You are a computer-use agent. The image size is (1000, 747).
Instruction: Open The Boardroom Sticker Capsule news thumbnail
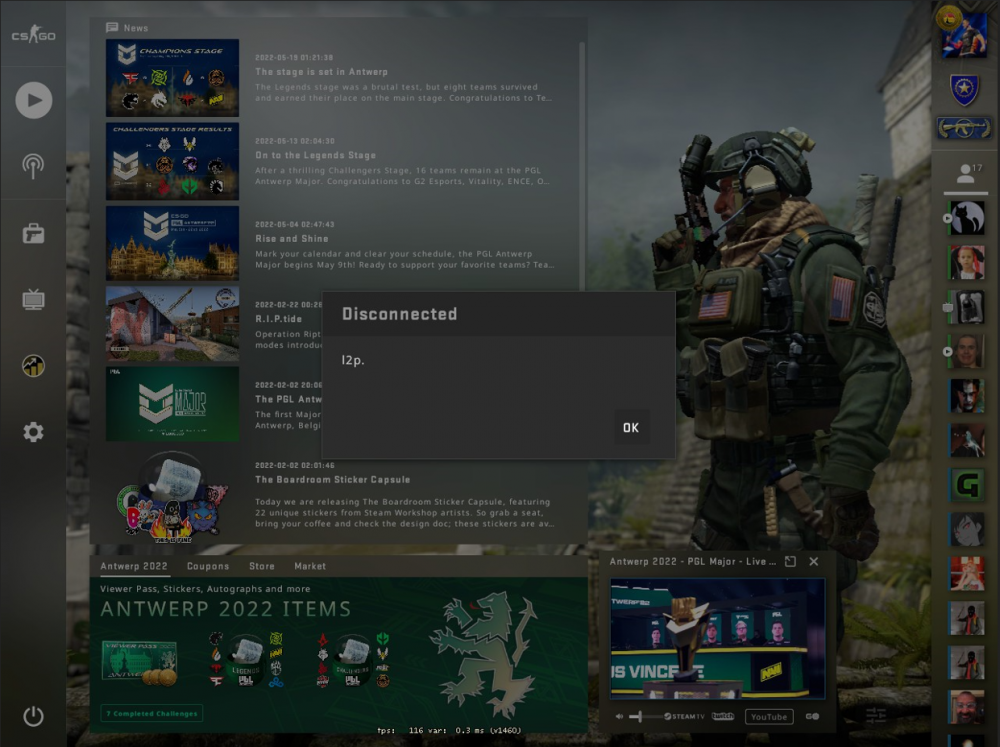[172, 497]
